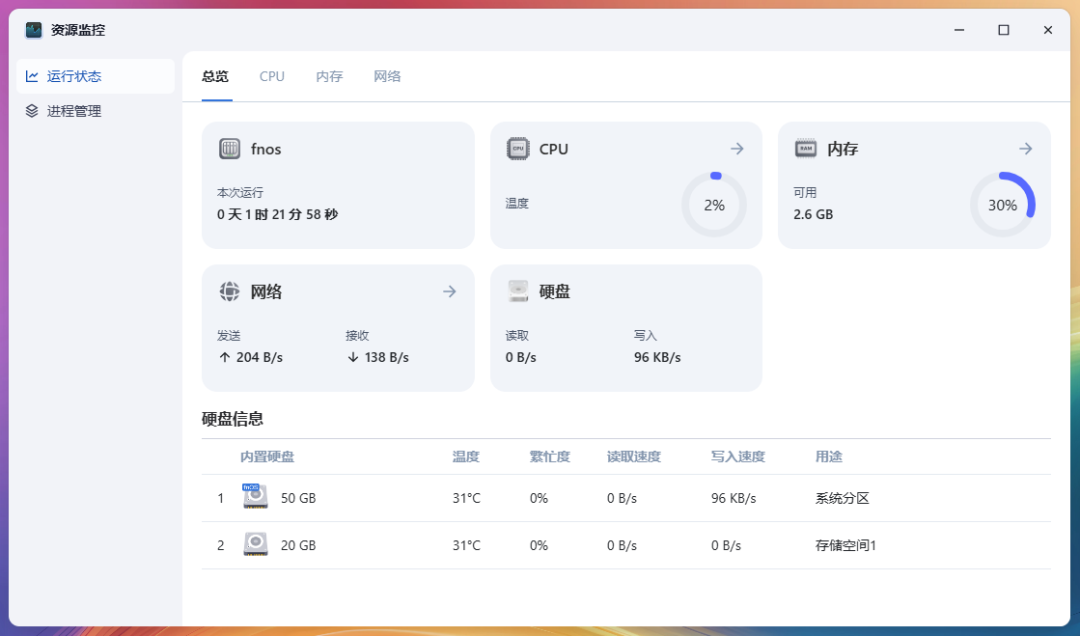Maximize the 资源监控 window

[x=1004, y=30]
